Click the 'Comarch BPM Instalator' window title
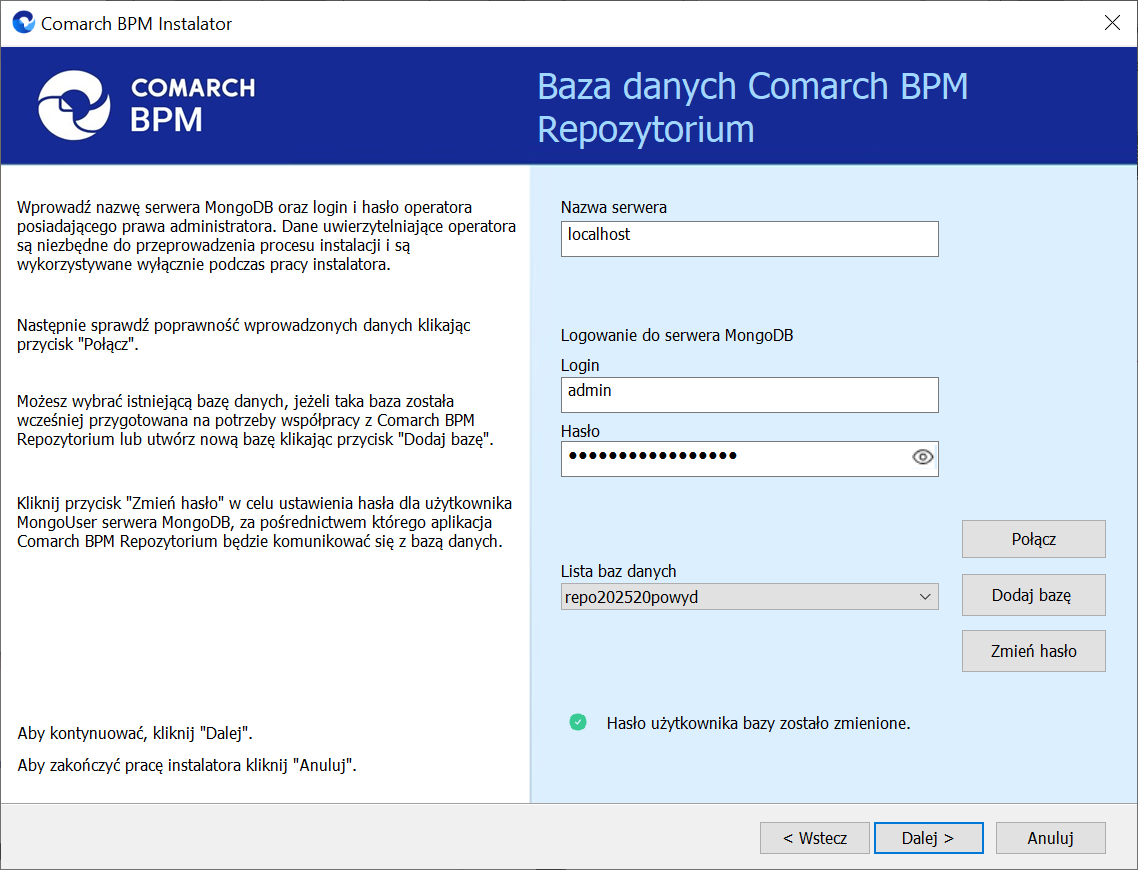The width and height of the screenshot is (1138, 870). click(136, 24)
